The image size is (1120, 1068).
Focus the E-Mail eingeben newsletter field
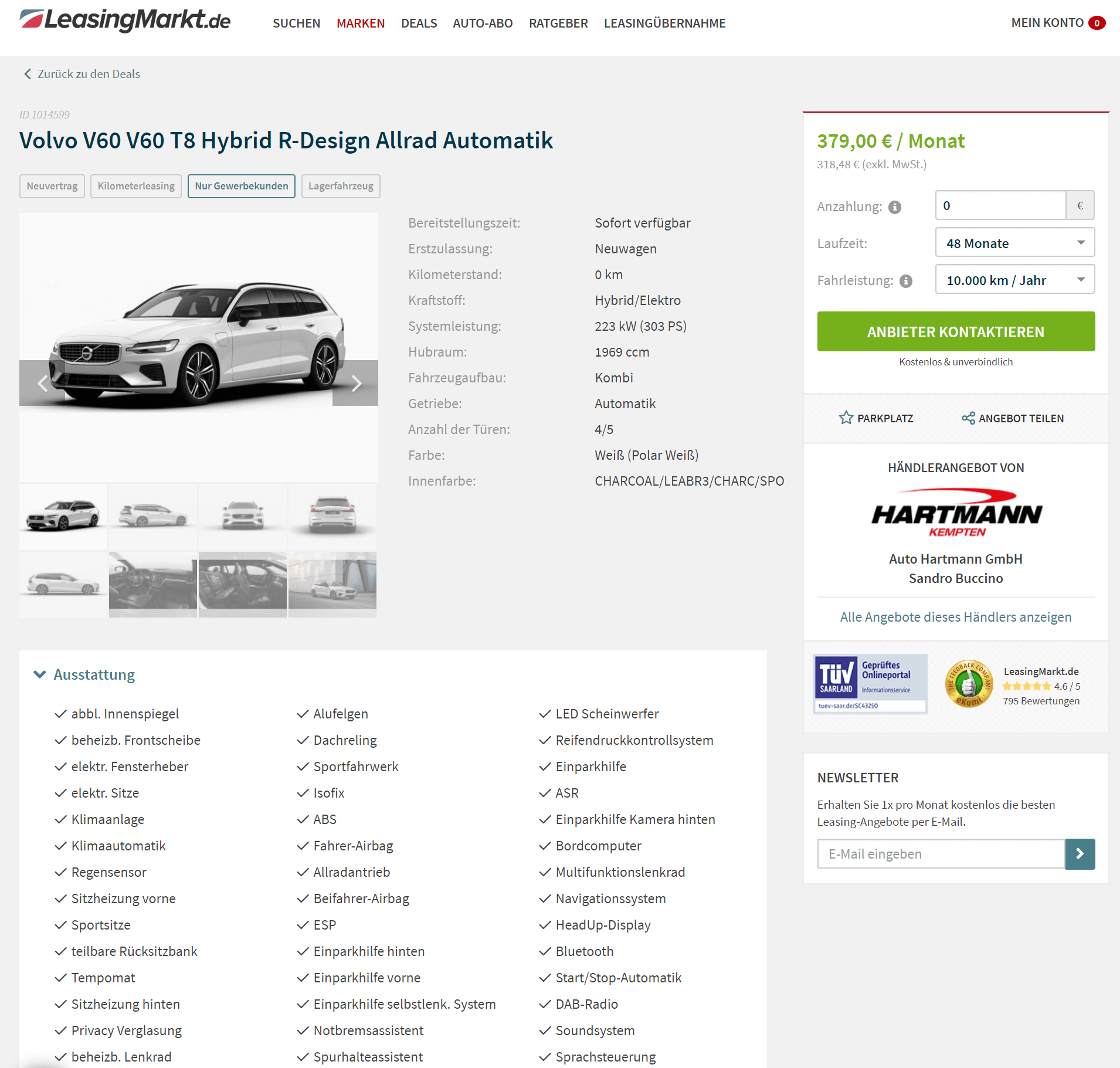pos(941,854)
